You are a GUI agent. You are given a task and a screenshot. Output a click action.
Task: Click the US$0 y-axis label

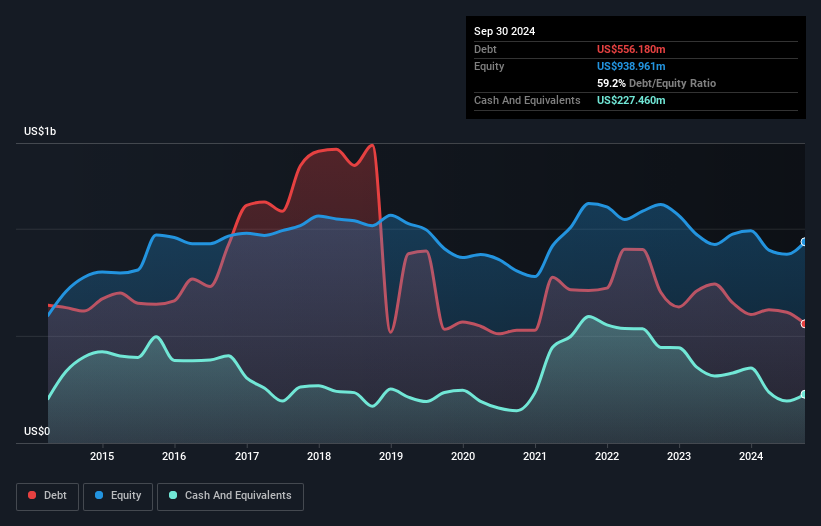(x=37, y=431)
